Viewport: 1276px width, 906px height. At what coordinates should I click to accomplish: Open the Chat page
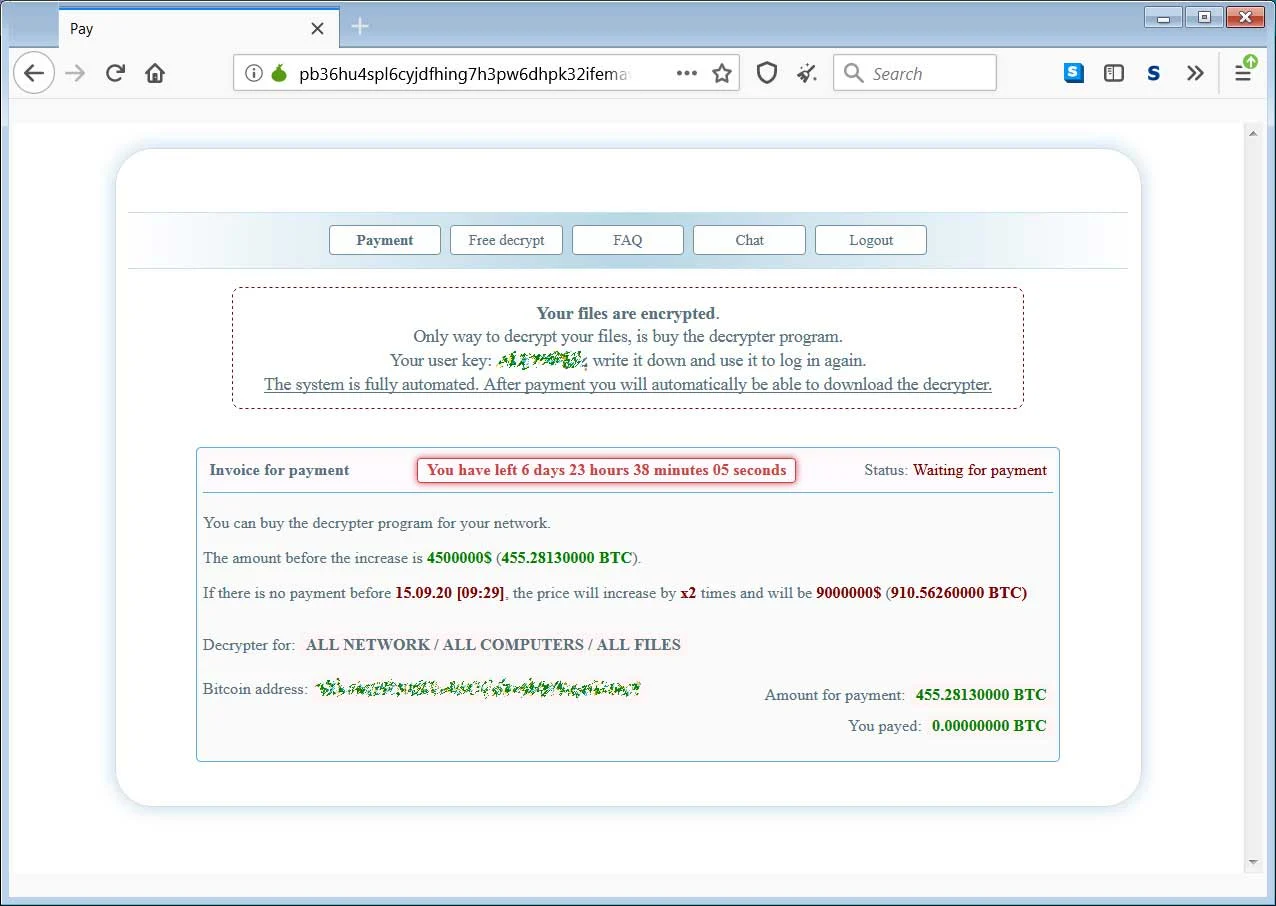pos(749,240)
